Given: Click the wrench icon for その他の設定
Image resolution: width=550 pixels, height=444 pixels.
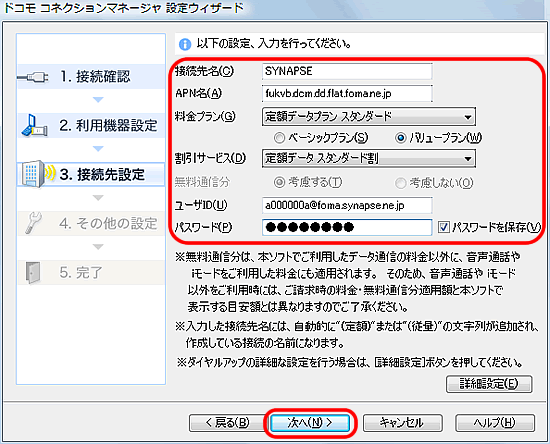Looking at the screenshot, I should [x=34, y=223].
